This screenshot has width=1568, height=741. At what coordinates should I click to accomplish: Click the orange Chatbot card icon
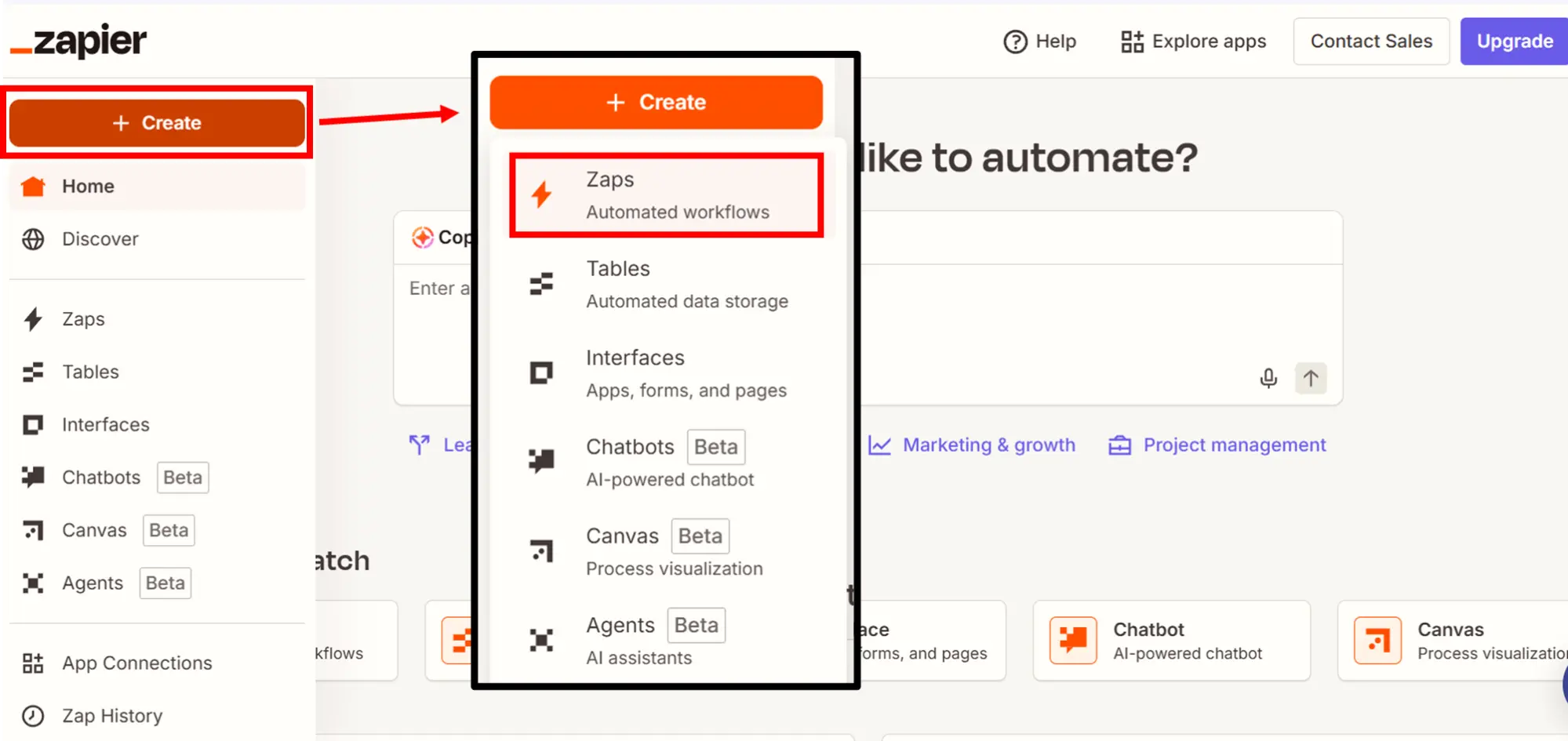click(1073, 641)
